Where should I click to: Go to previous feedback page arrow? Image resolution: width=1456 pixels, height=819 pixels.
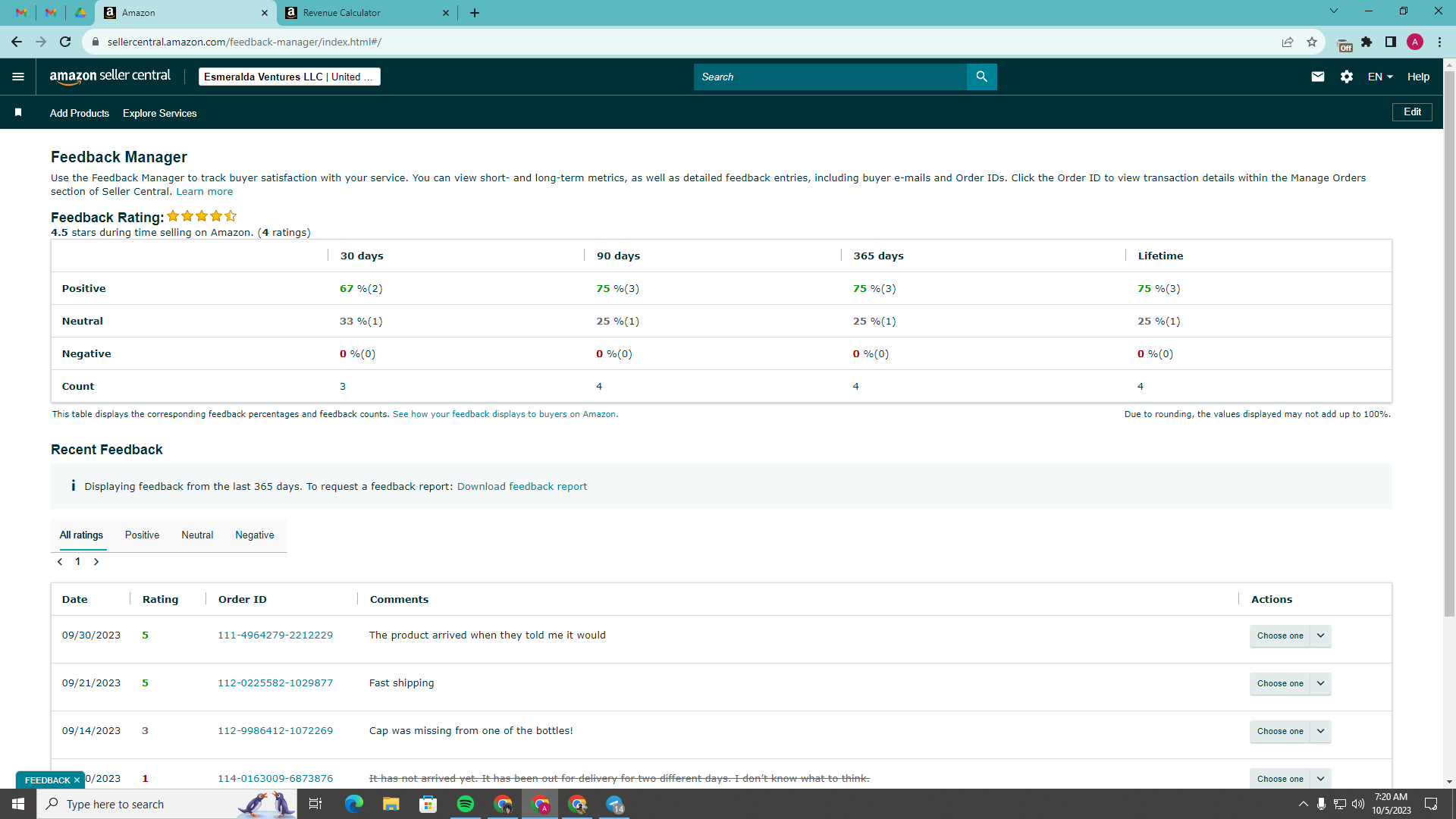point(60,562)
